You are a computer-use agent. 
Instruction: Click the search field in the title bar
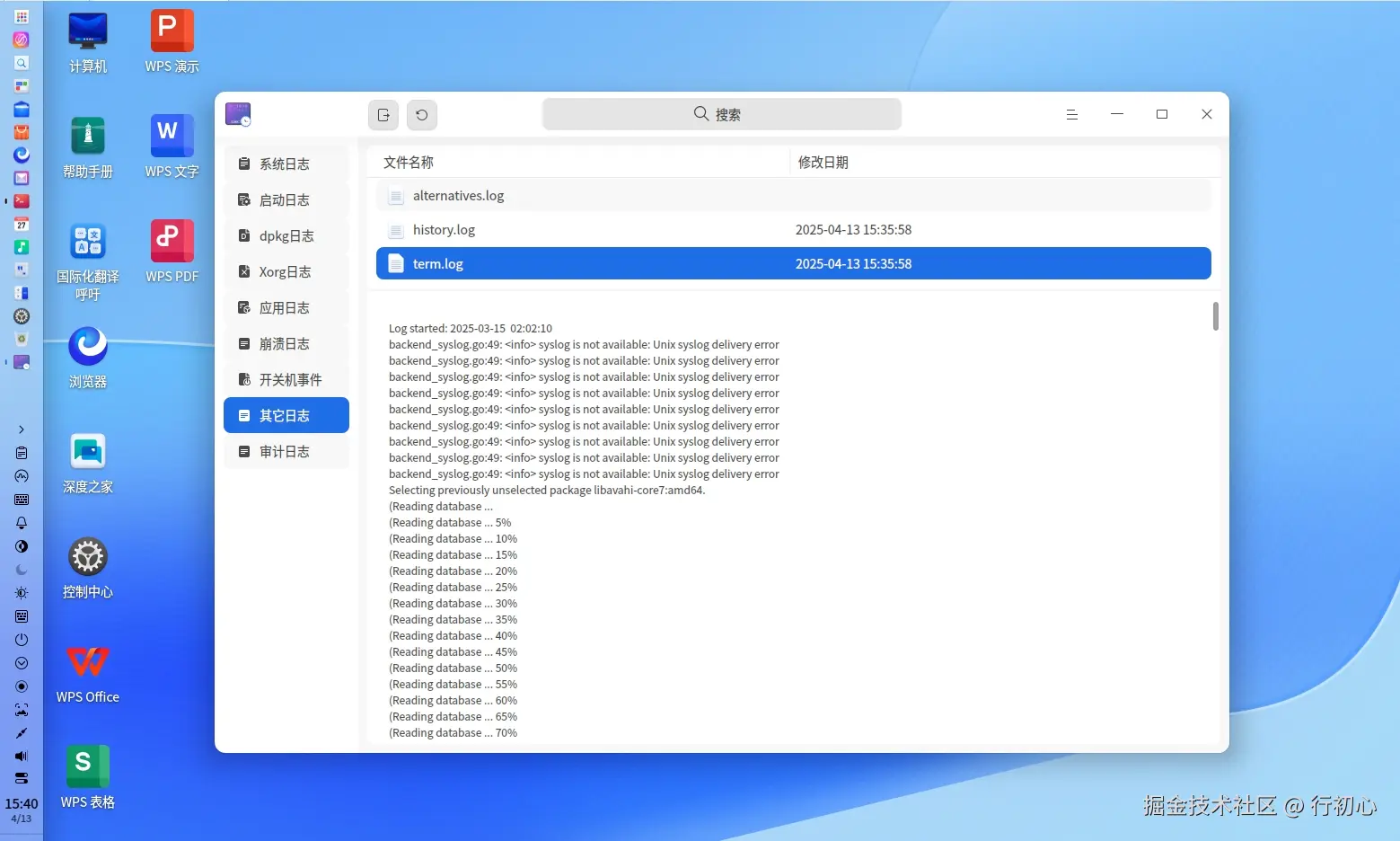pyautogui.click(x=721, y=114)
